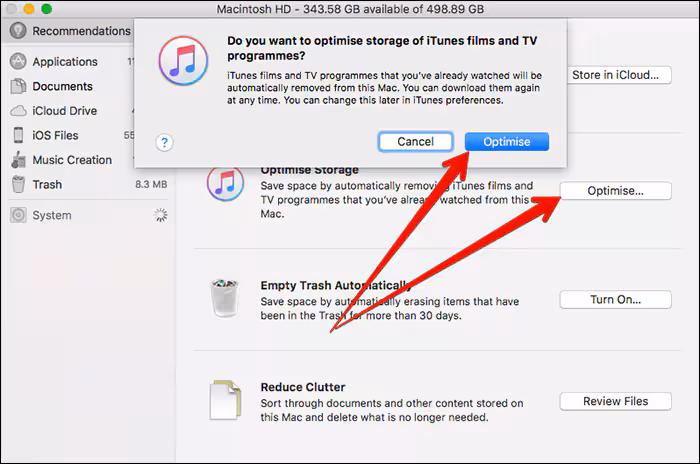The width and height of the screenshot is (700, 464).
Task: Click the Applications sidebar icon
Action: [18, 61]
